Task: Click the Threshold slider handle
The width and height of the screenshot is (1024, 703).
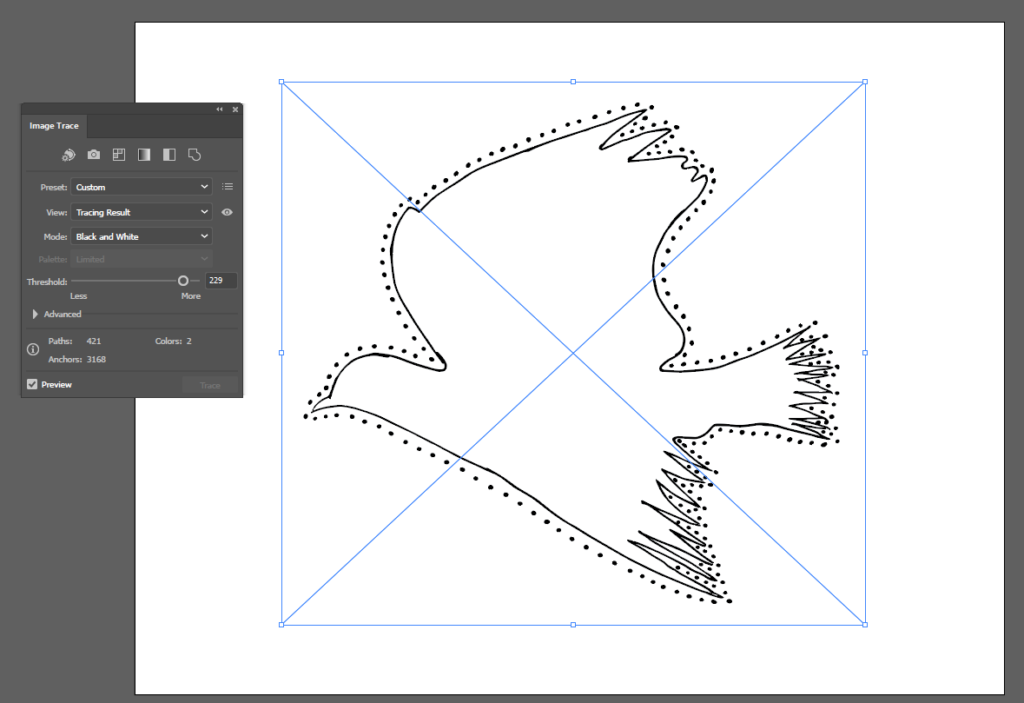Action: pyautogui.click(x=183, y=281)
